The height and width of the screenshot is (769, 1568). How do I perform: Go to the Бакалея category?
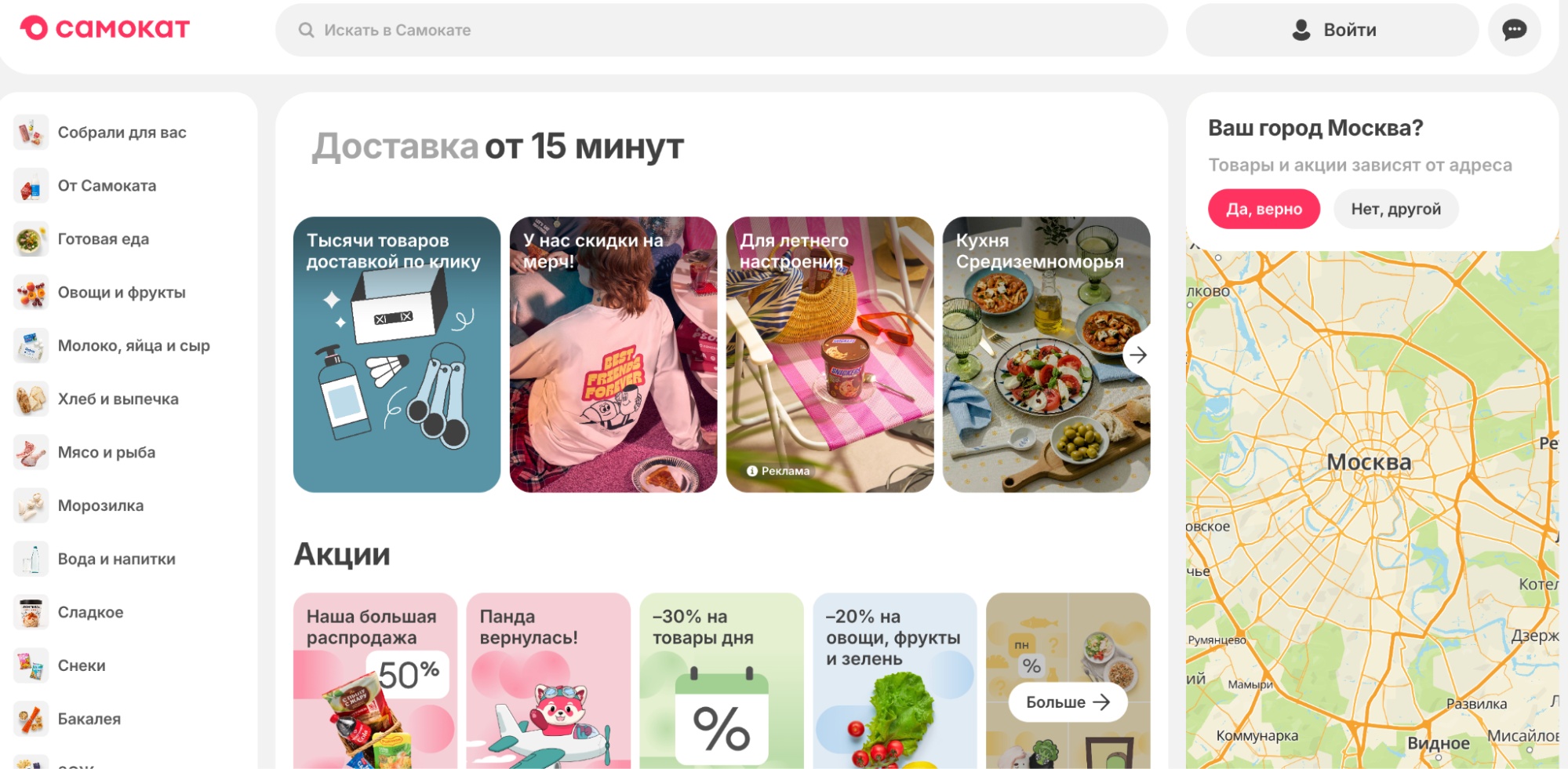click(89, 720)
